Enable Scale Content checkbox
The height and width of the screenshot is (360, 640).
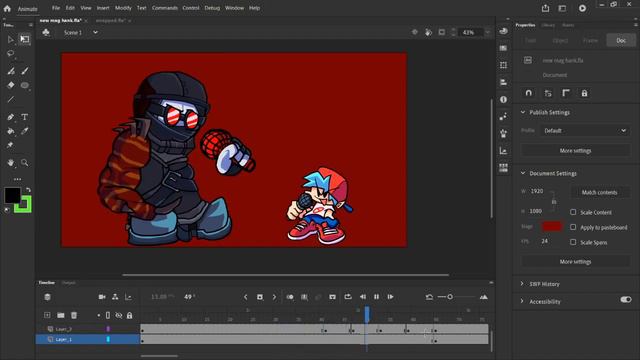tap(573, 212)
